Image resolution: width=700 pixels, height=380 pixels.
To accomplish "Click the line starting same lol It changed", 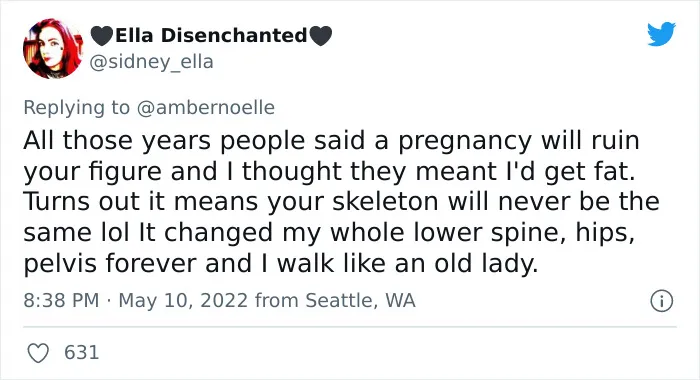I will [x=329, y=234].
